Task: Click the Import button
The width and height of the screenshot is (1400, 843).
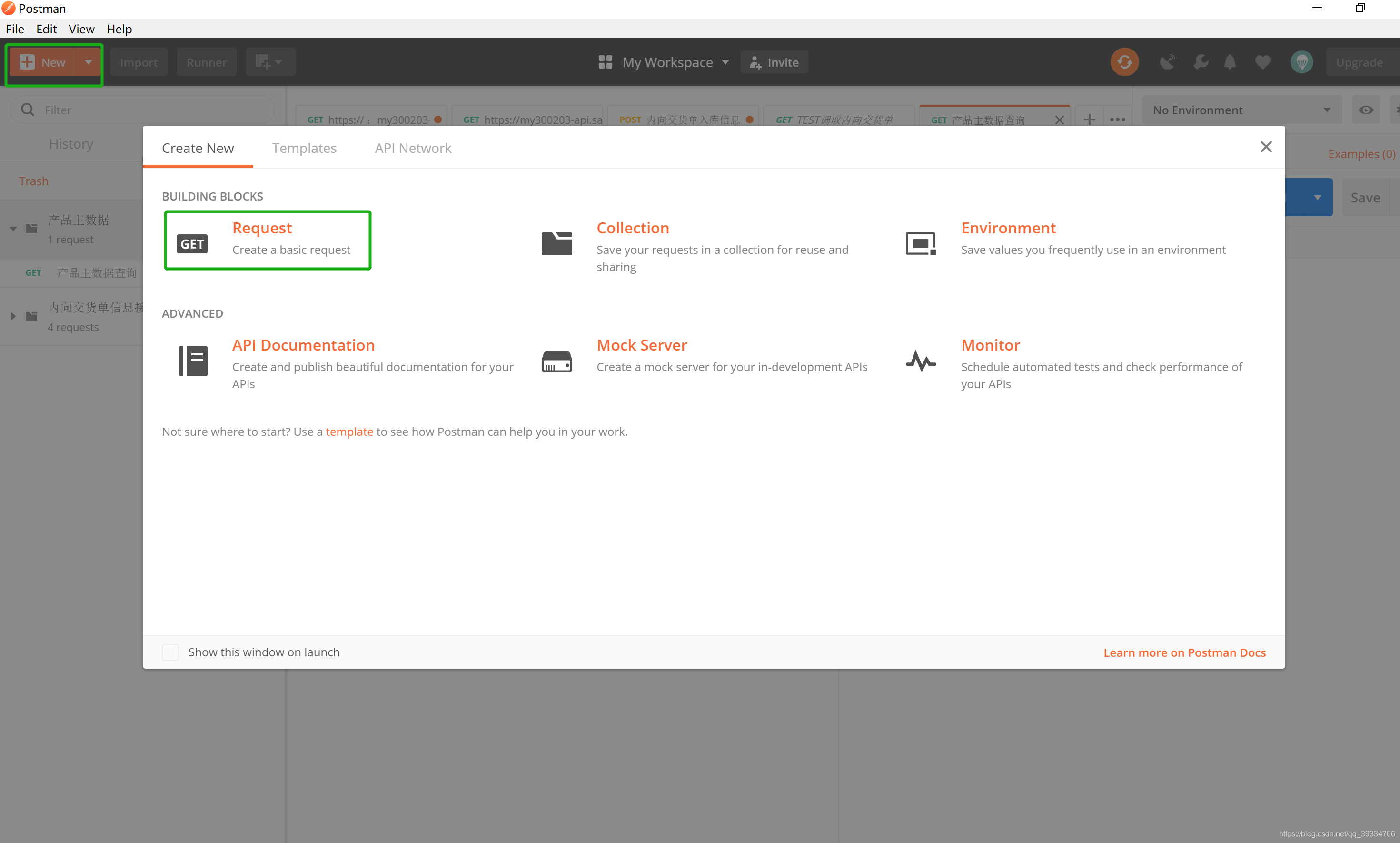Action: [139, 62]
